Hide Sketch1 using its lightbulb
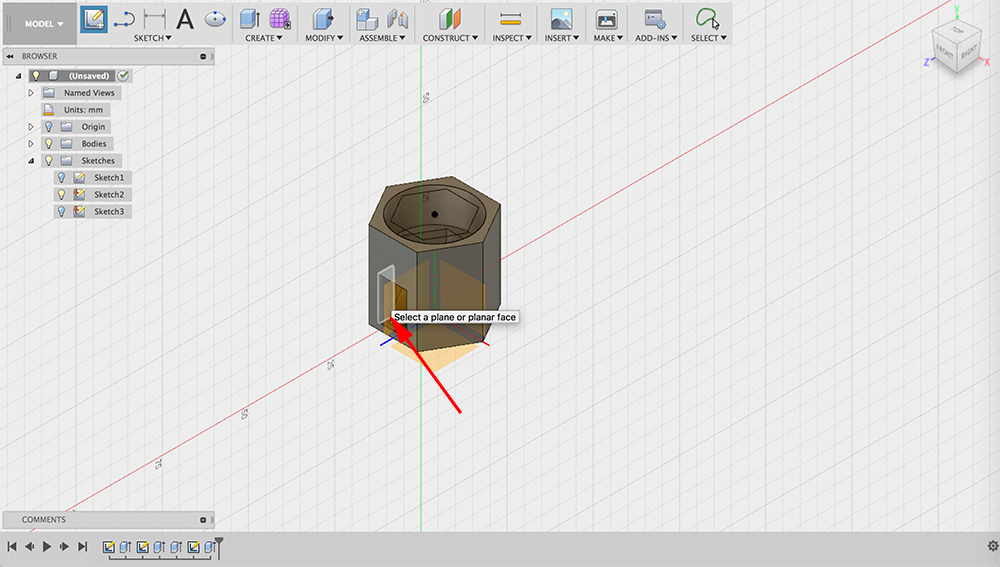This screenshot has width=1000, height=567. click(61, 177)
